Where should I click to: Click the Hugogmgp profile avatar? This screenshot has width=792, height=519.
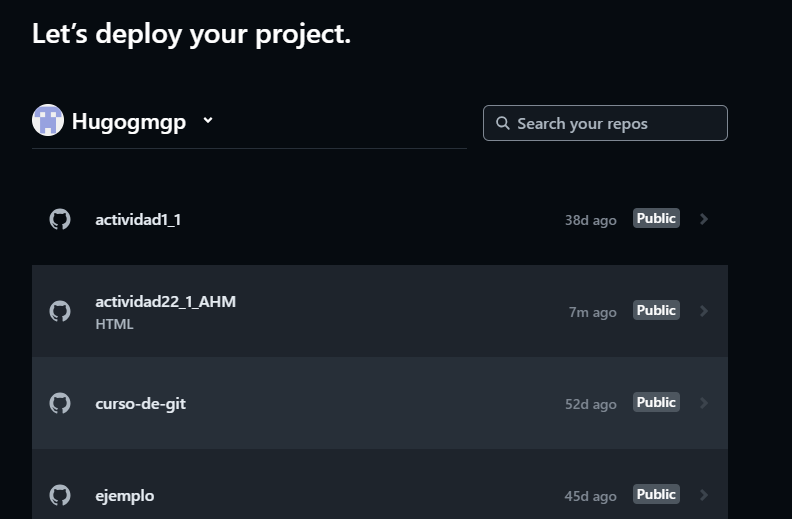click(x=48, y=121)
